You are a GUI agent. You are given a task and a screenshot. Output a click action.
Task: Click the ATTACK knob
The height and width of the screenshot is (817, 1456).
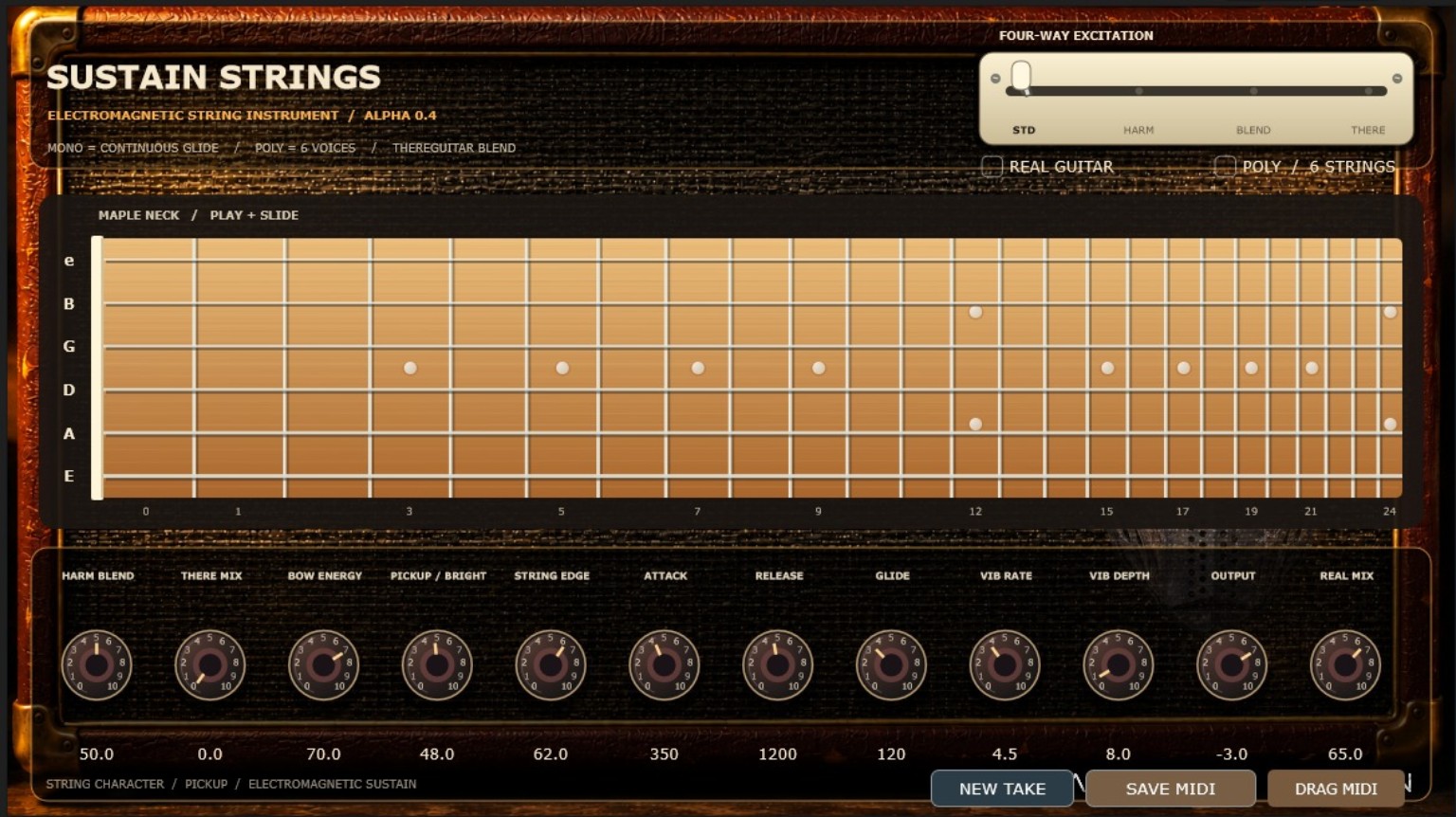(664, 664)
